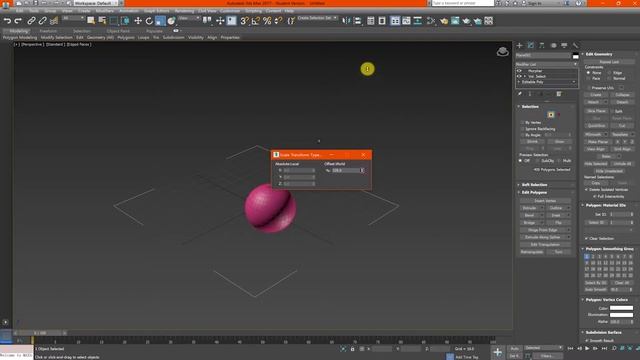Click the Unlink Selection icon
The width and height of the screenshot is (640, 360).
point(42,20)
